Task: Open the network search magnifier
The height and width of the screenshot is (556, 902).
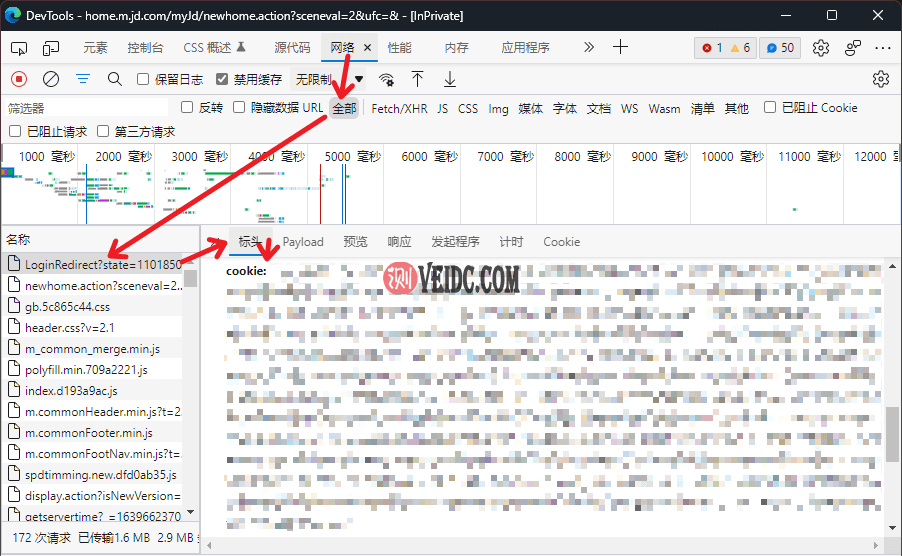Action: [x=114, y=79]
